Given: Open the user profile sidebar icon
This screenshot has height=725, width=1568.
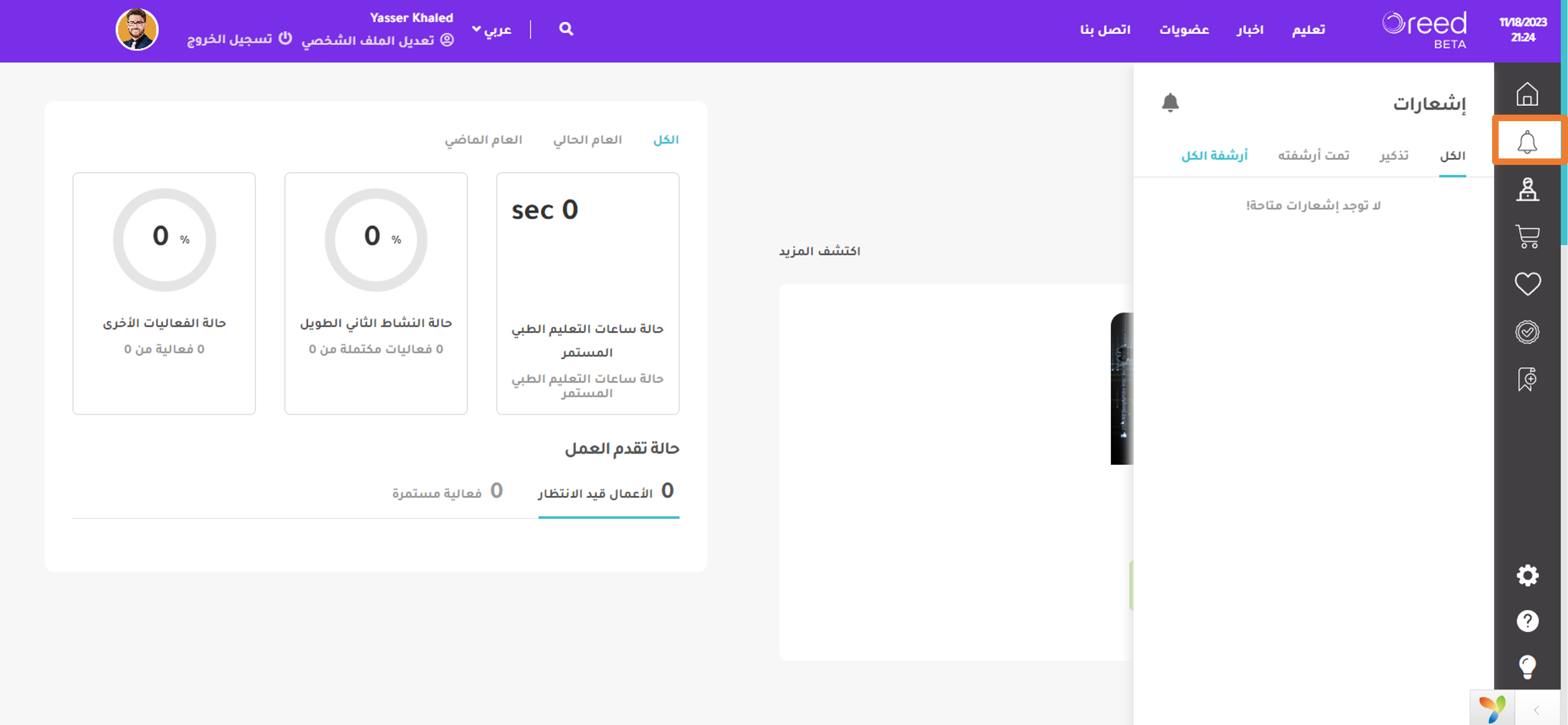Looking at the screenshot, I should point(1527,189).
